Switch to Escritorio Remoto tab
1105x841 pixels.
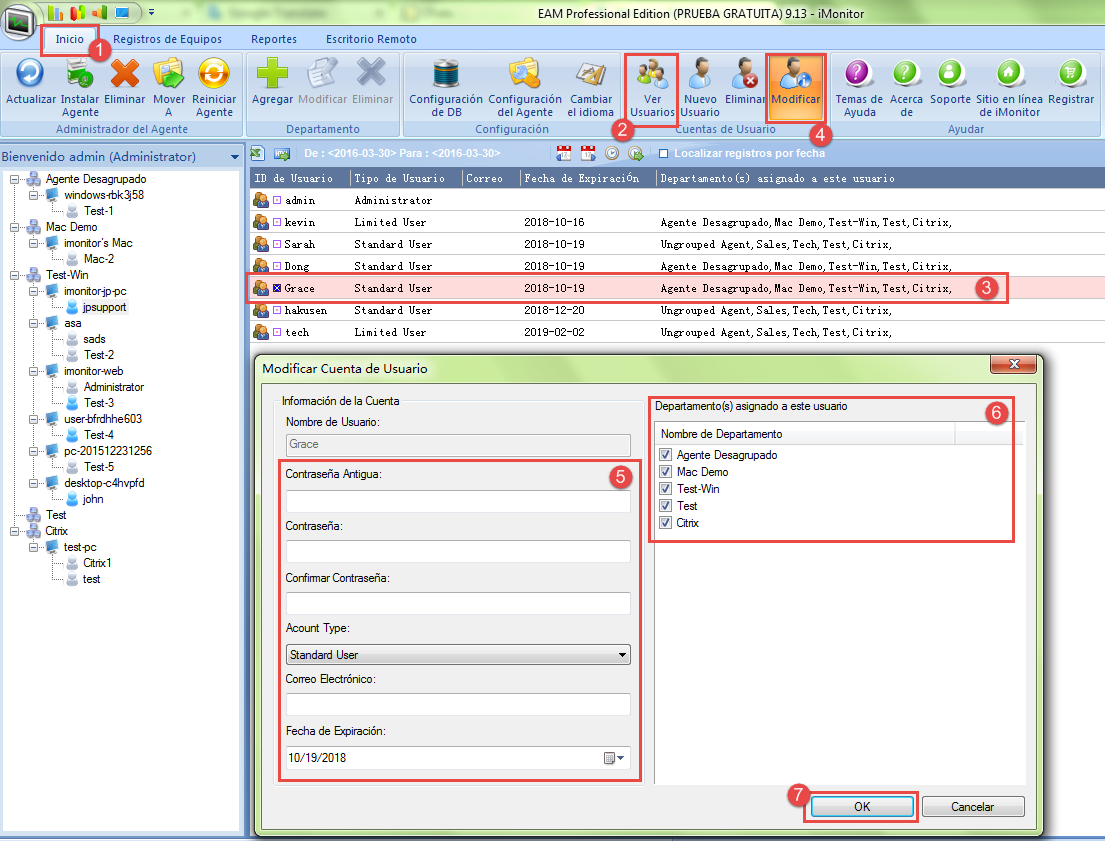click(371, 39)
